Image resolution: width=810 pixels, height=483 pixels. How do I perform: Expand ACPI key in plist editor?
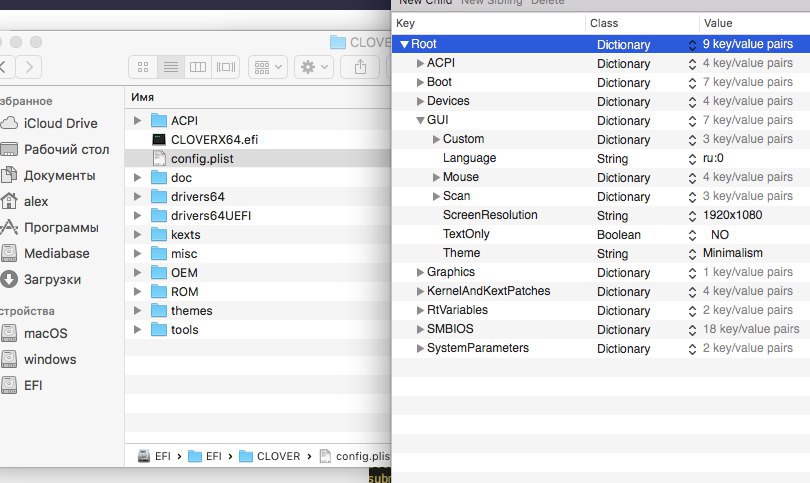(x=420, y=63)
